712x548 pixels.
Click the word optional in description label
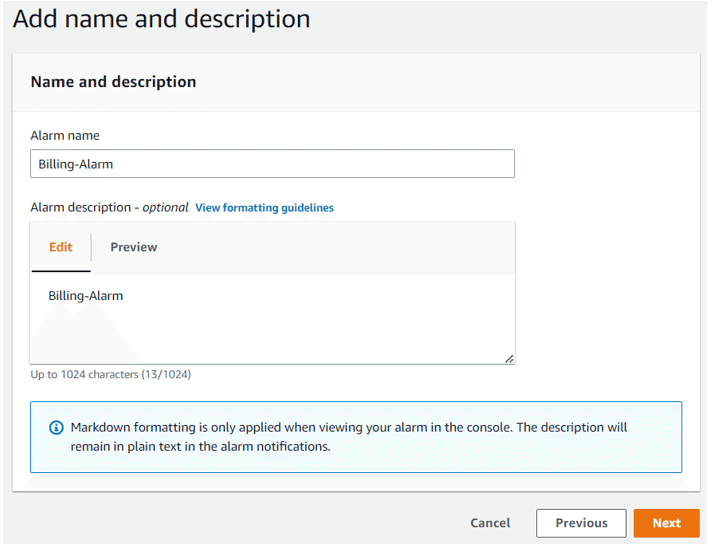165,207
